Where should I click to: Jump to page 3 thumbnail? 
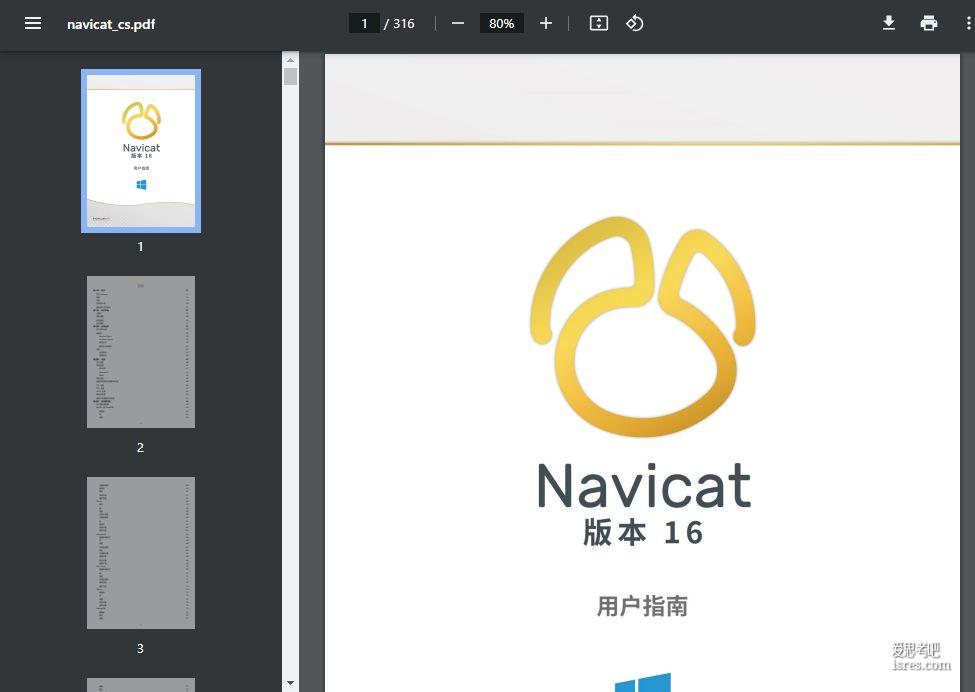pyautogui.click(x=141, y=553)
